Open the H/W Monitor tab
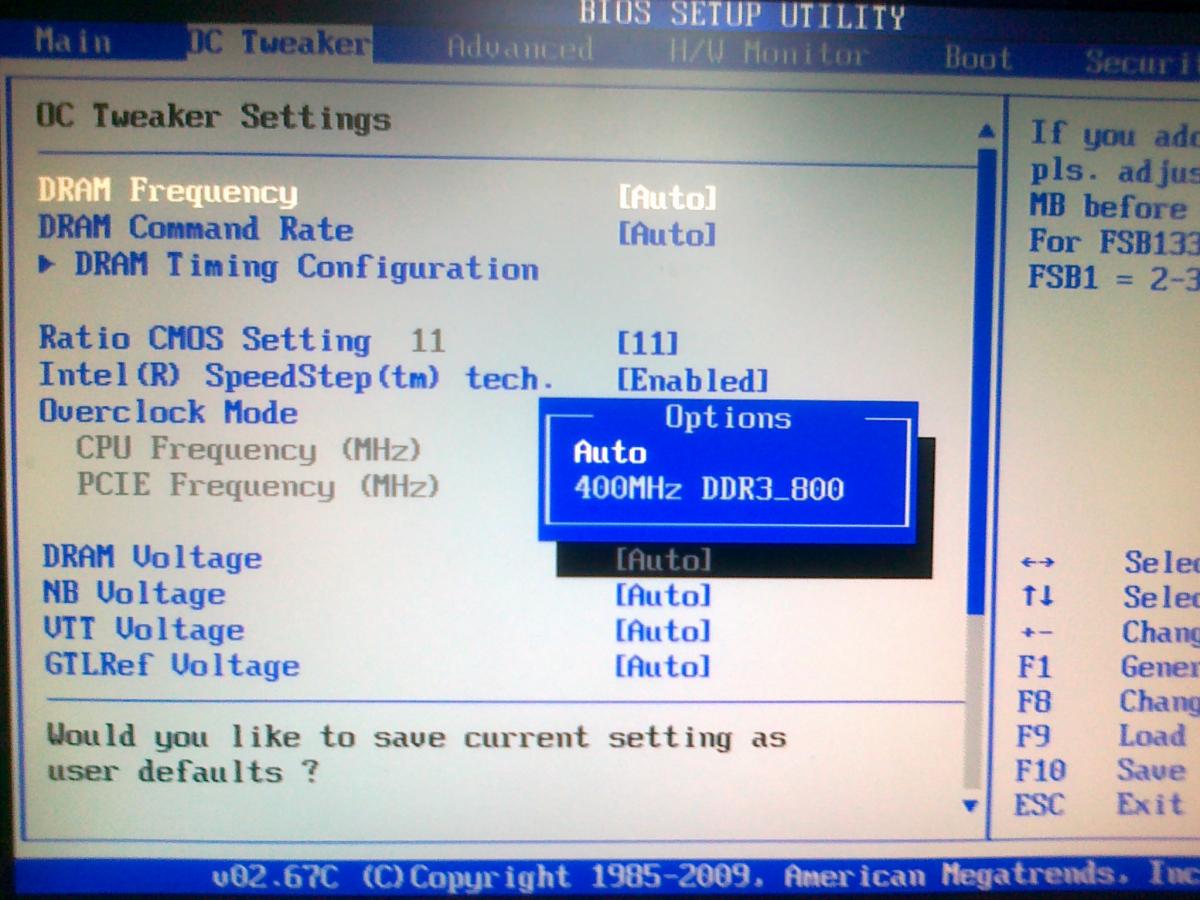The image size is (1200, 900). pos(768,53)
